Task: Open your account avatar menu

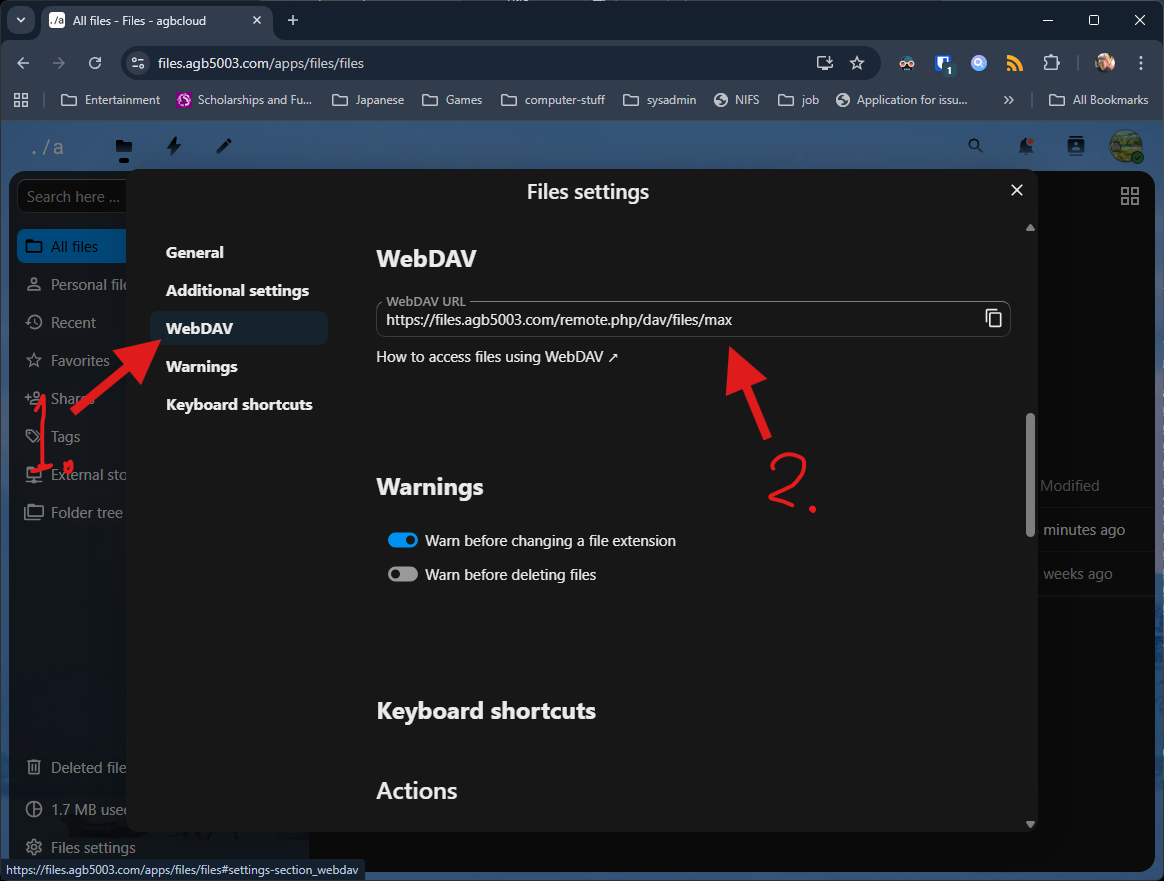Action: (1127, 146)
